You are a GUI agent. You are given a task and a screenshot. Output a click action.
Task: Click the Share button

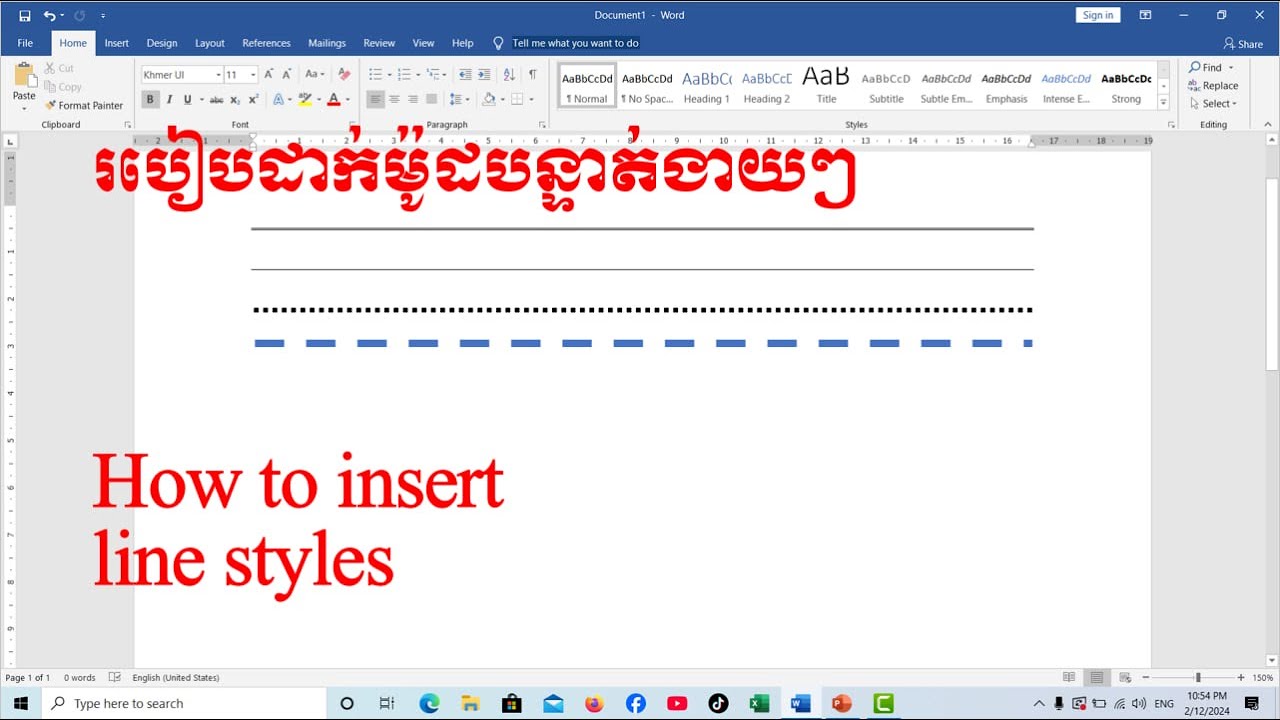pos(1243,44)
